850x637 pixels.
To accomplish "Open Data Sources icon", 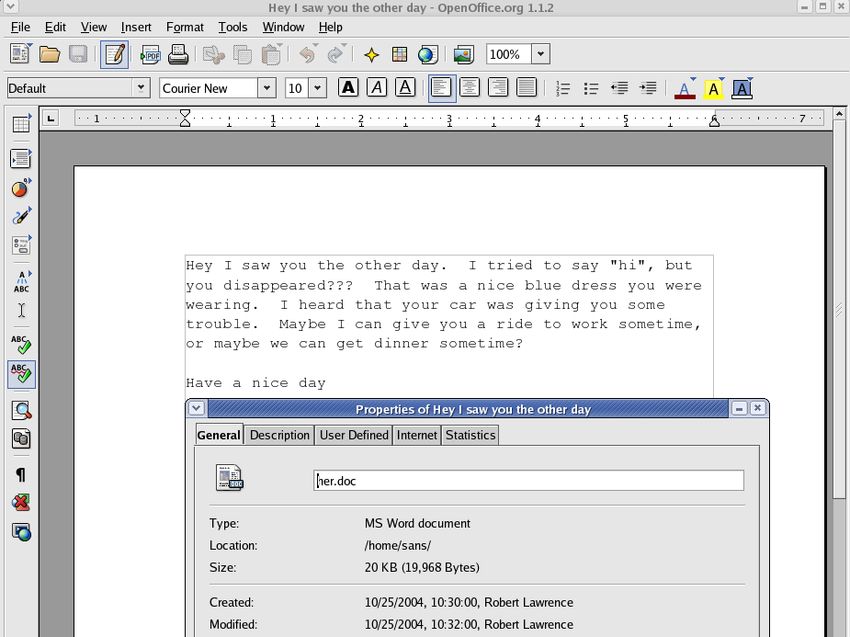I will point(22,438).
